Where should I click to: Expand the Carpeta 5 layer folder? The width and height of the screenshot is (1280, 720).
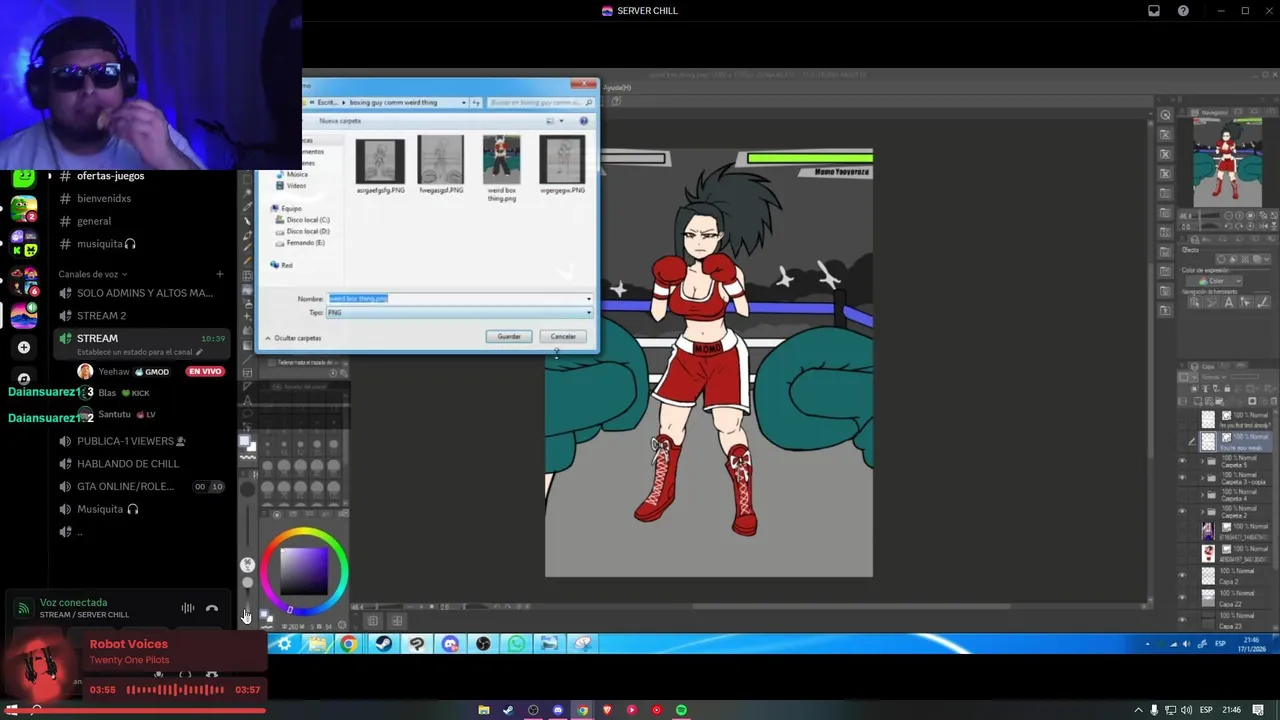pyautogui.click(x=1200, y=460)
